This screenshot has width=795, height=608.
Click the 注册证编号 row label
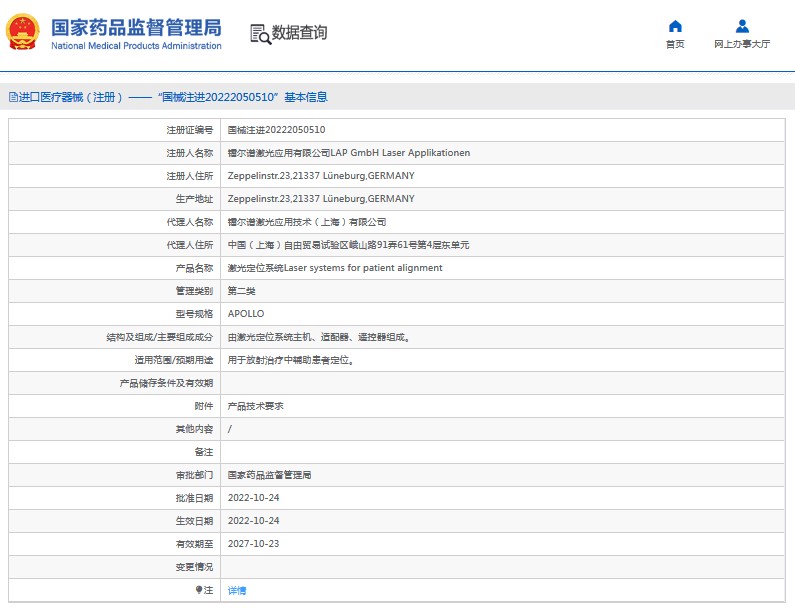pyautogui.click(x=190, y=130)
